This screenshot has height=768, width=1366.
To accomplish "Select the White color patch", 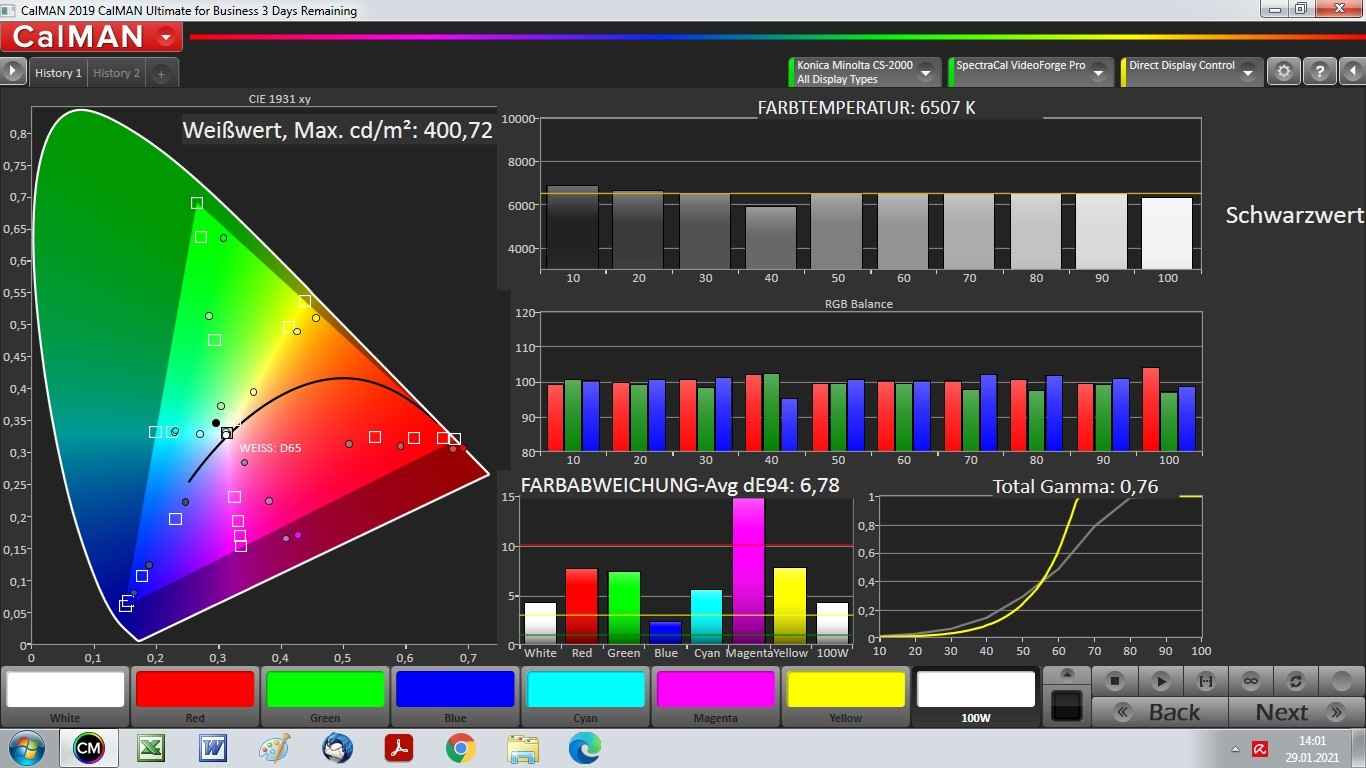I will [65, 696].
